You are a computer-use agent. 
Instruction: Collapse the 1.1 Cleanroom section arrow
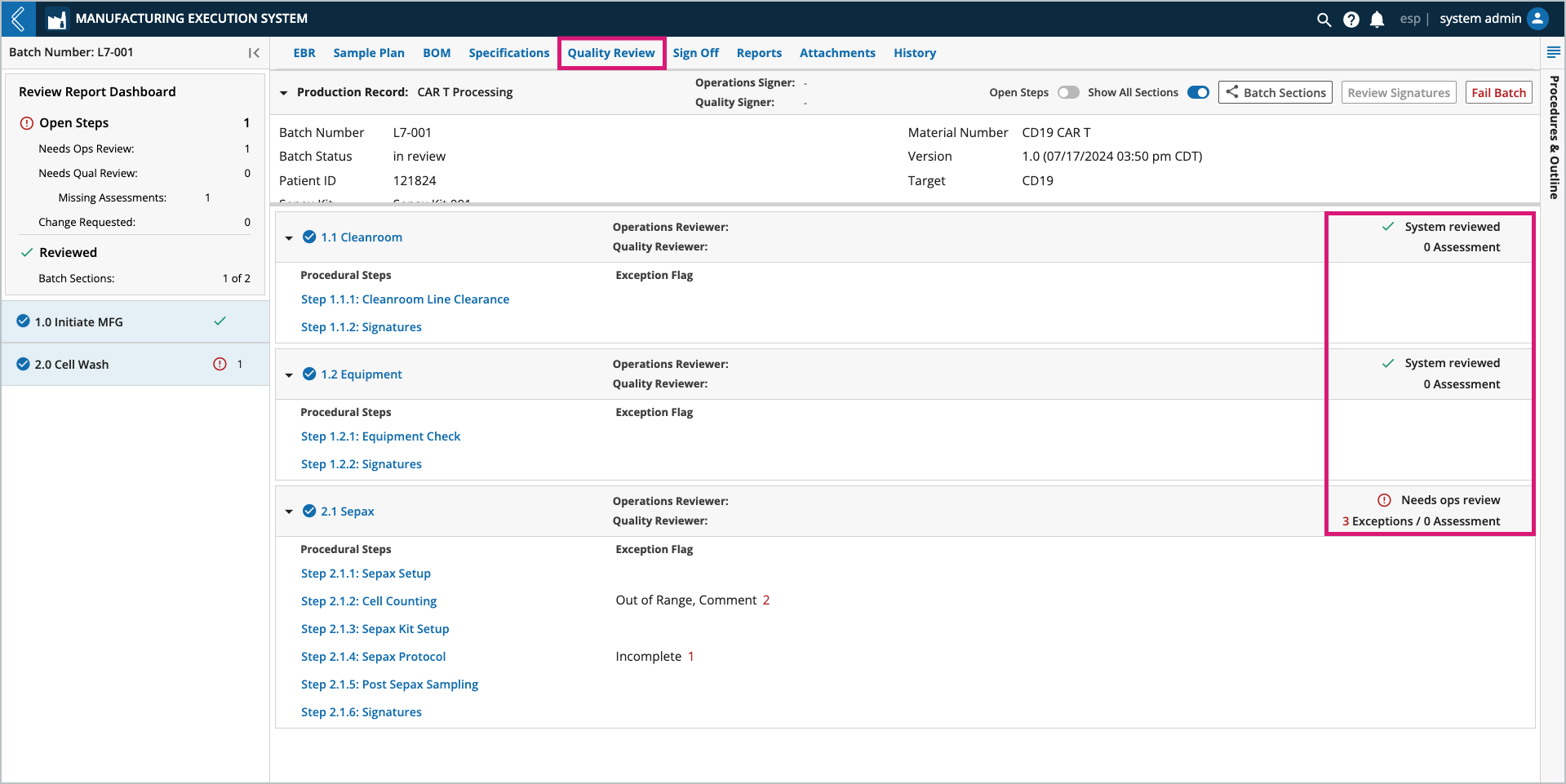pyautogui.click(x=289, y=238)
